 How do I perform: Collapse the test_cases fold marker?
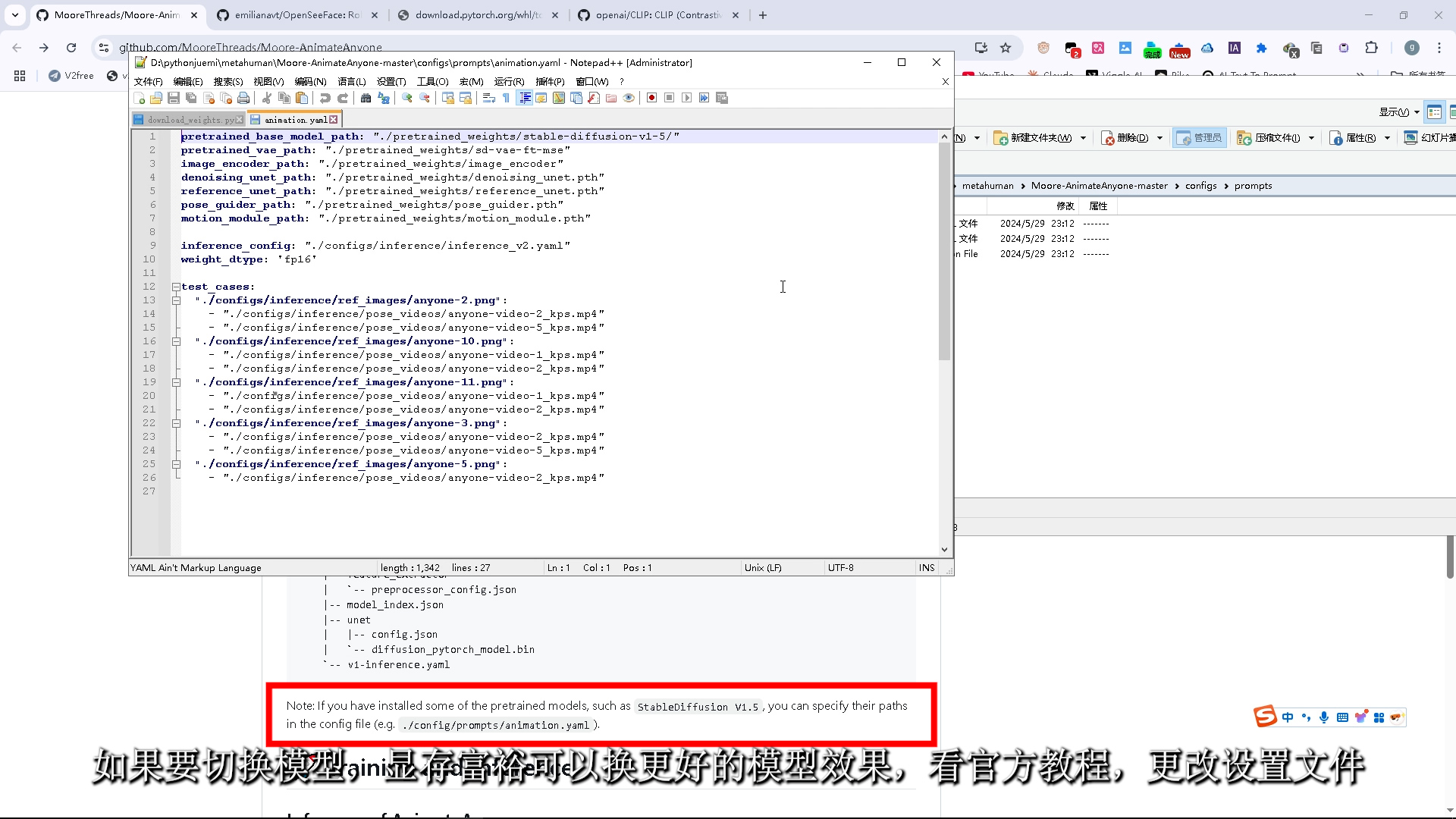pos(176,287)
